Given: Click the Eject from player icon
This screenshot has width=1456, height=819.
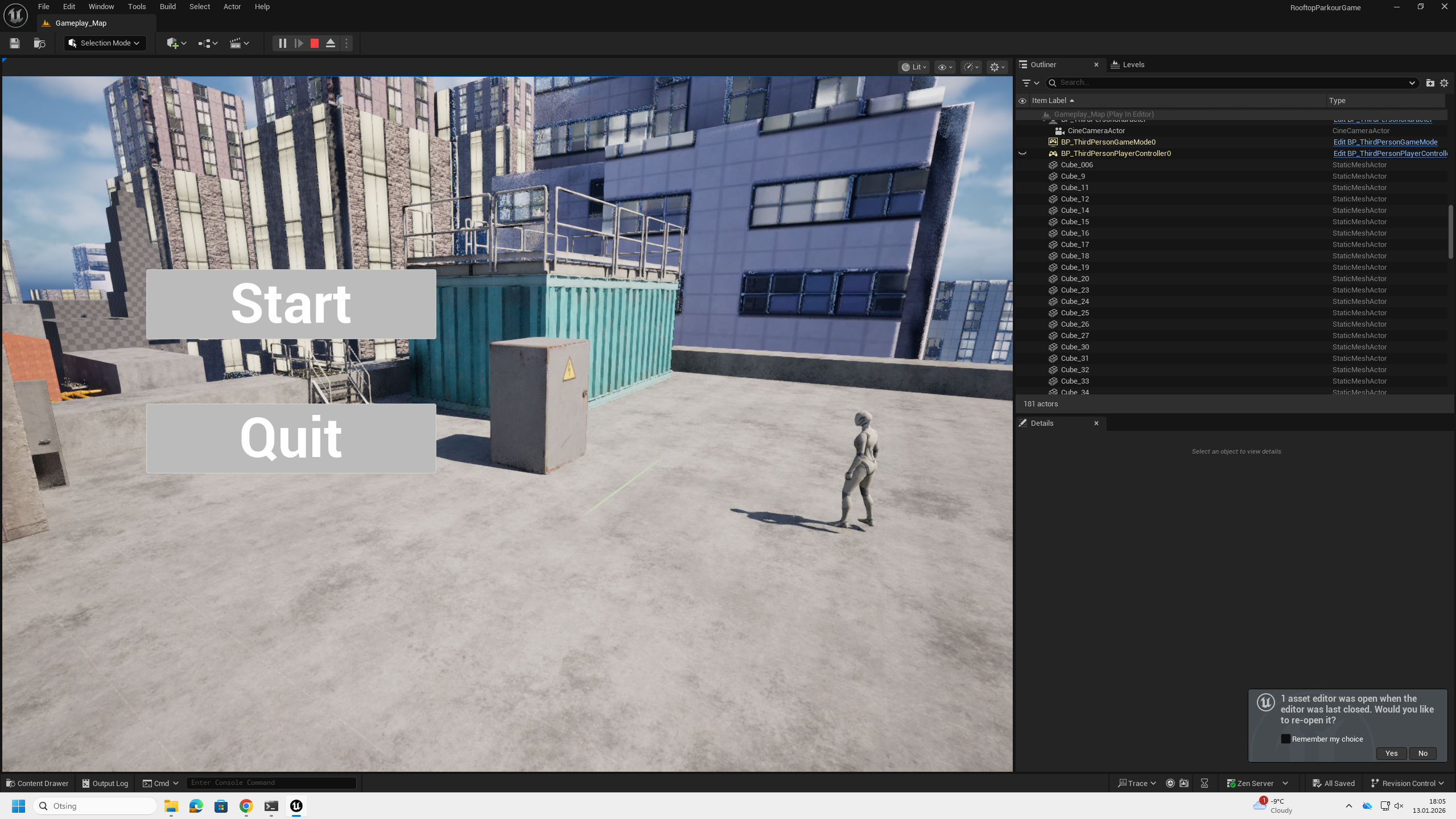Looking at the screenshot, I should tap(330, 43).
